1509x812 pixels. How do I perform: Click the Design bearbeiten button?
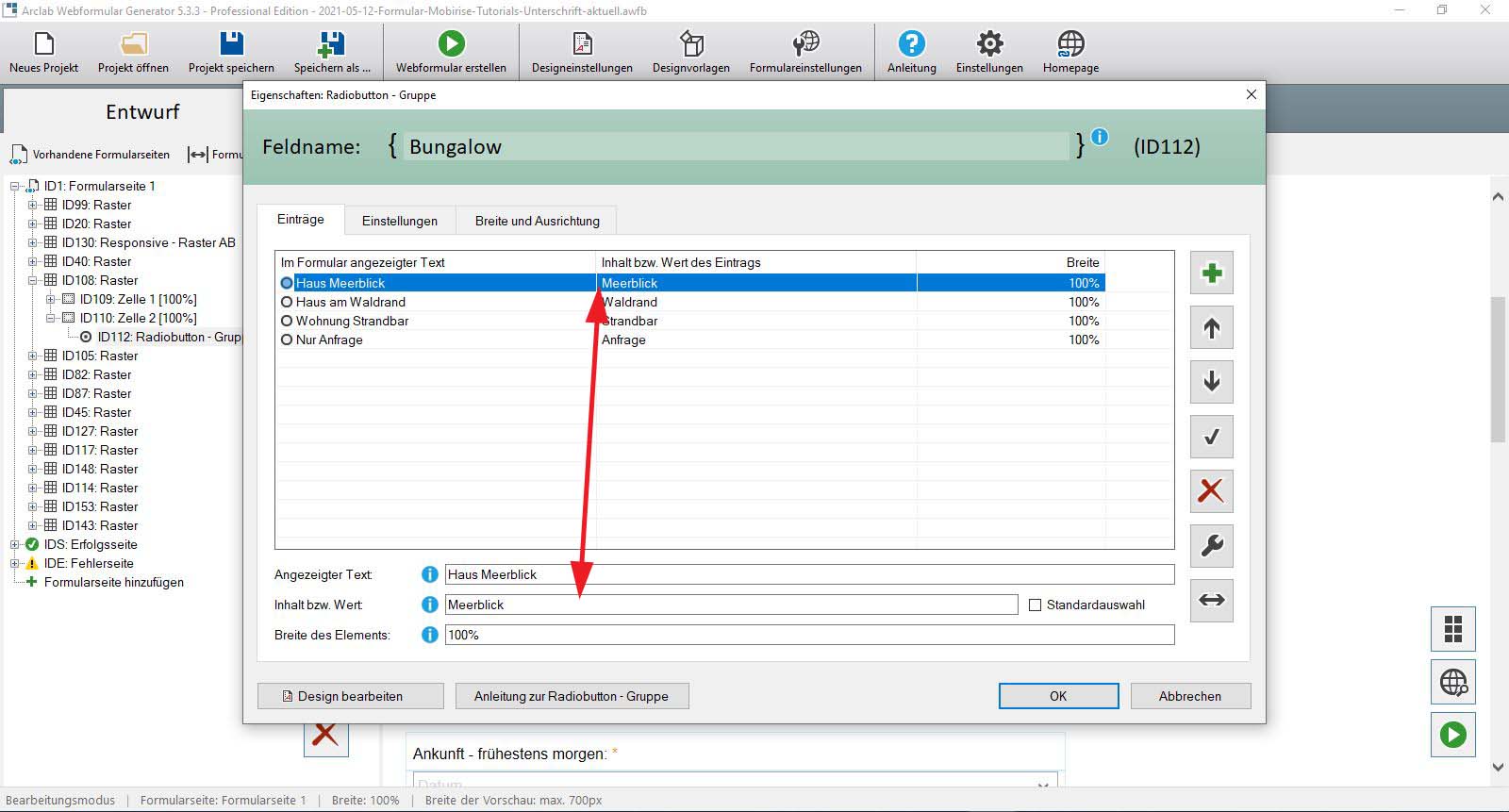tap(350, 696)
